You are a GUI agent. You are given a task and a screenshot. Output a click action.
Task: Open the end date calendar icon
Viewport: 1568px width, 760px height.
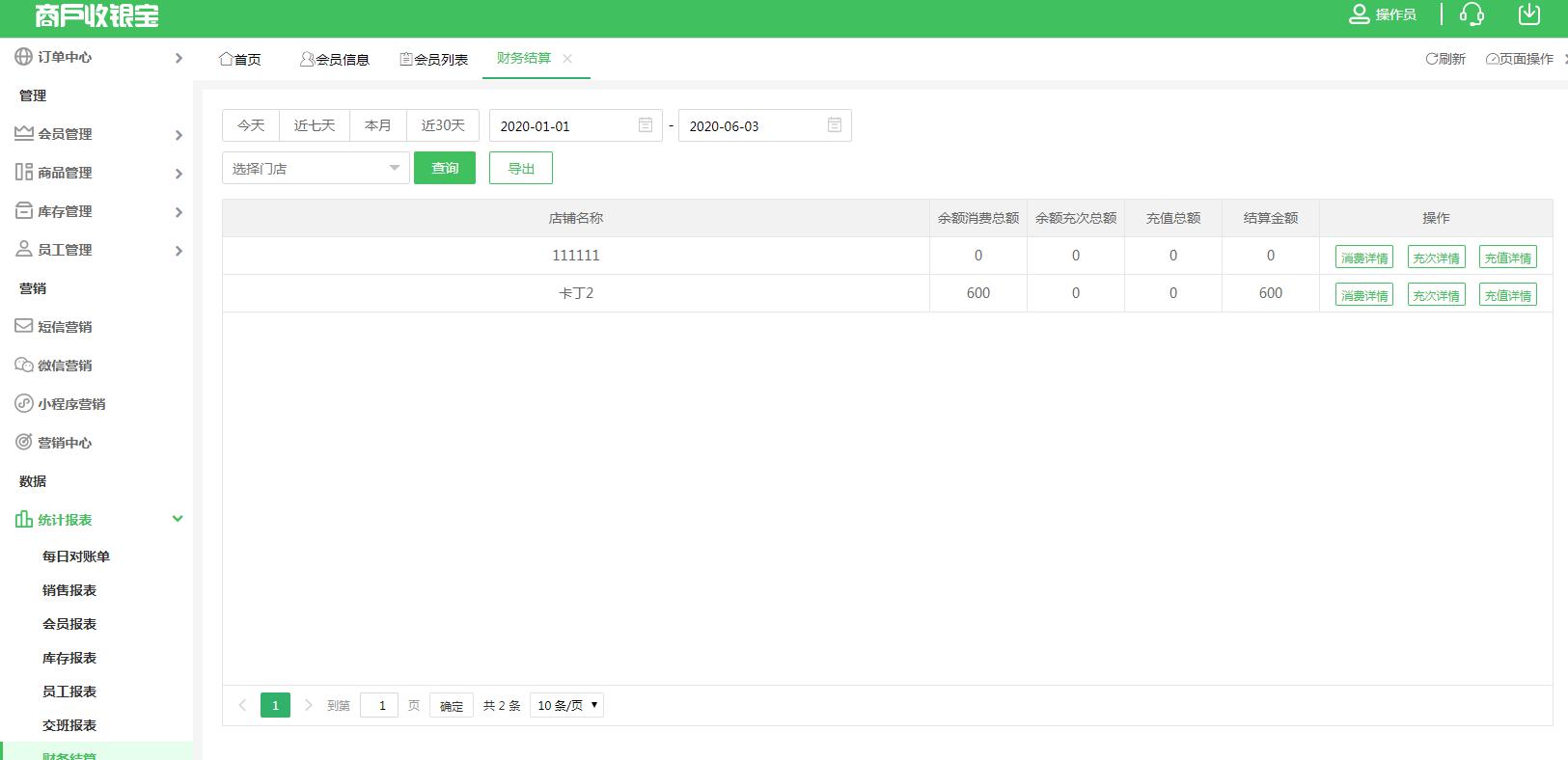tap(835, 125)
